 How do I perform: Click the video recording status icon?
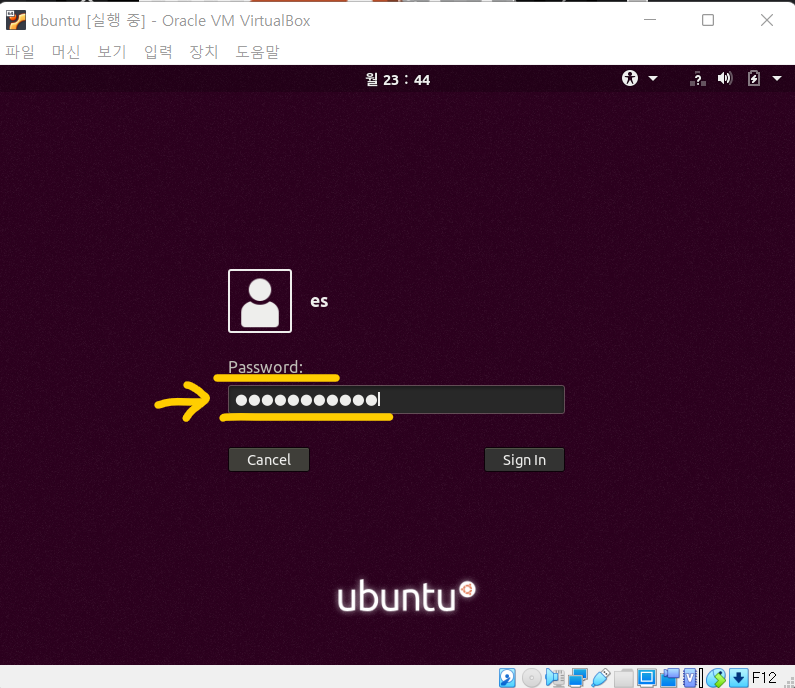[670, 678]
